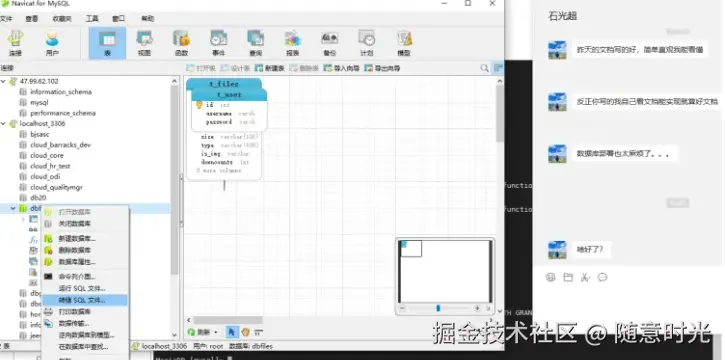Click the 打开表 (Open Table) button
The height and width of the screenshot is (360, 725).
201,68
